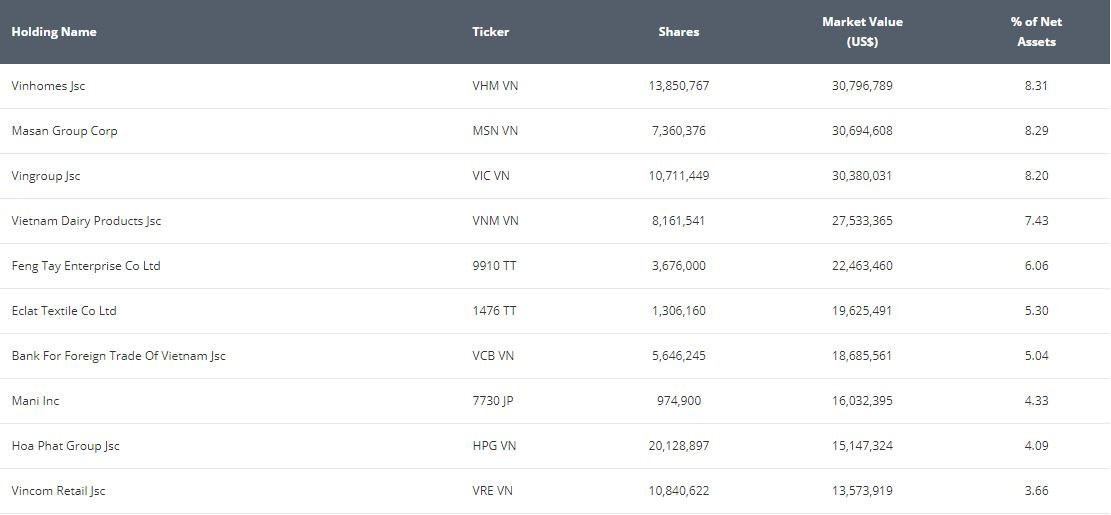The image size is (1111, 515).
Task: Select Feng Tay Enterprise Co Ltd
Action: 86,266
